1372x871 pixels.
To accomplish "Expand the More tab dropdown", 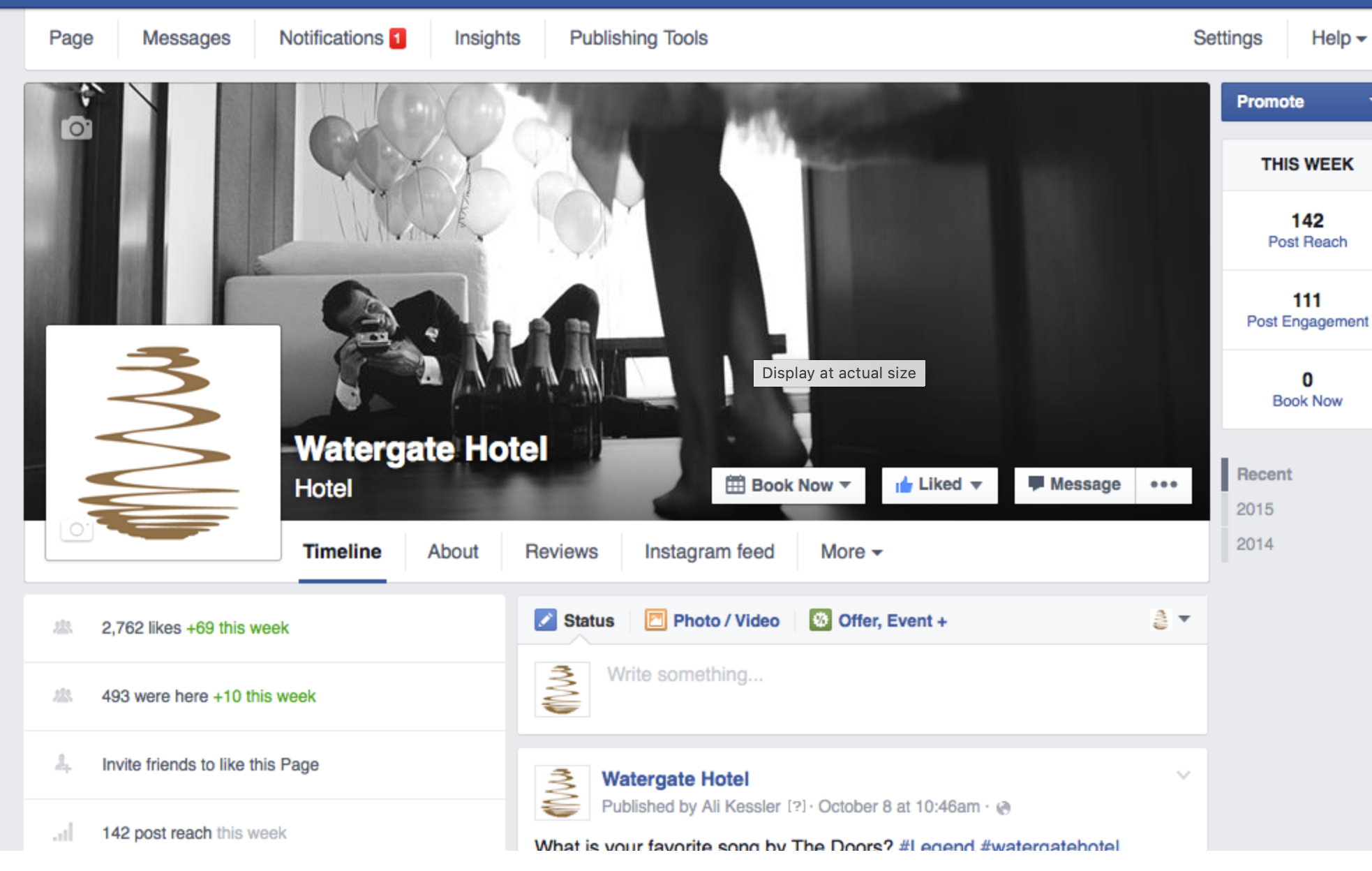I will coord(851,551).
